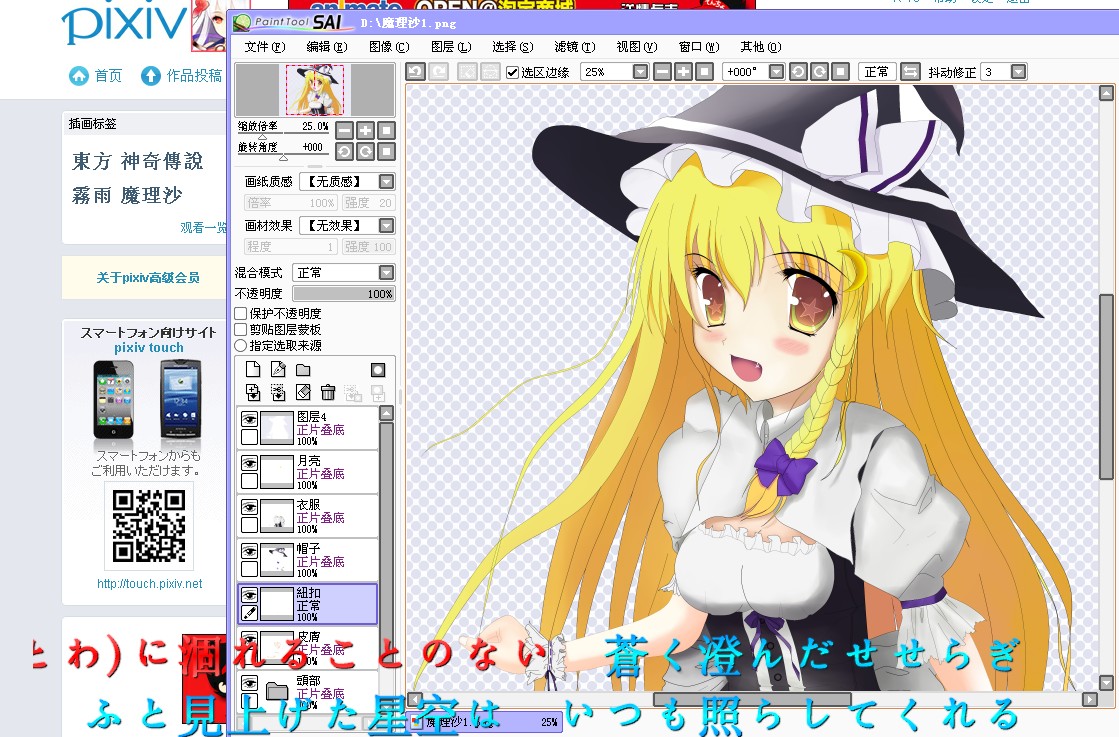Transfer layer down to layer below
This screenshot has width=1119, height=737.
[253, 392]
